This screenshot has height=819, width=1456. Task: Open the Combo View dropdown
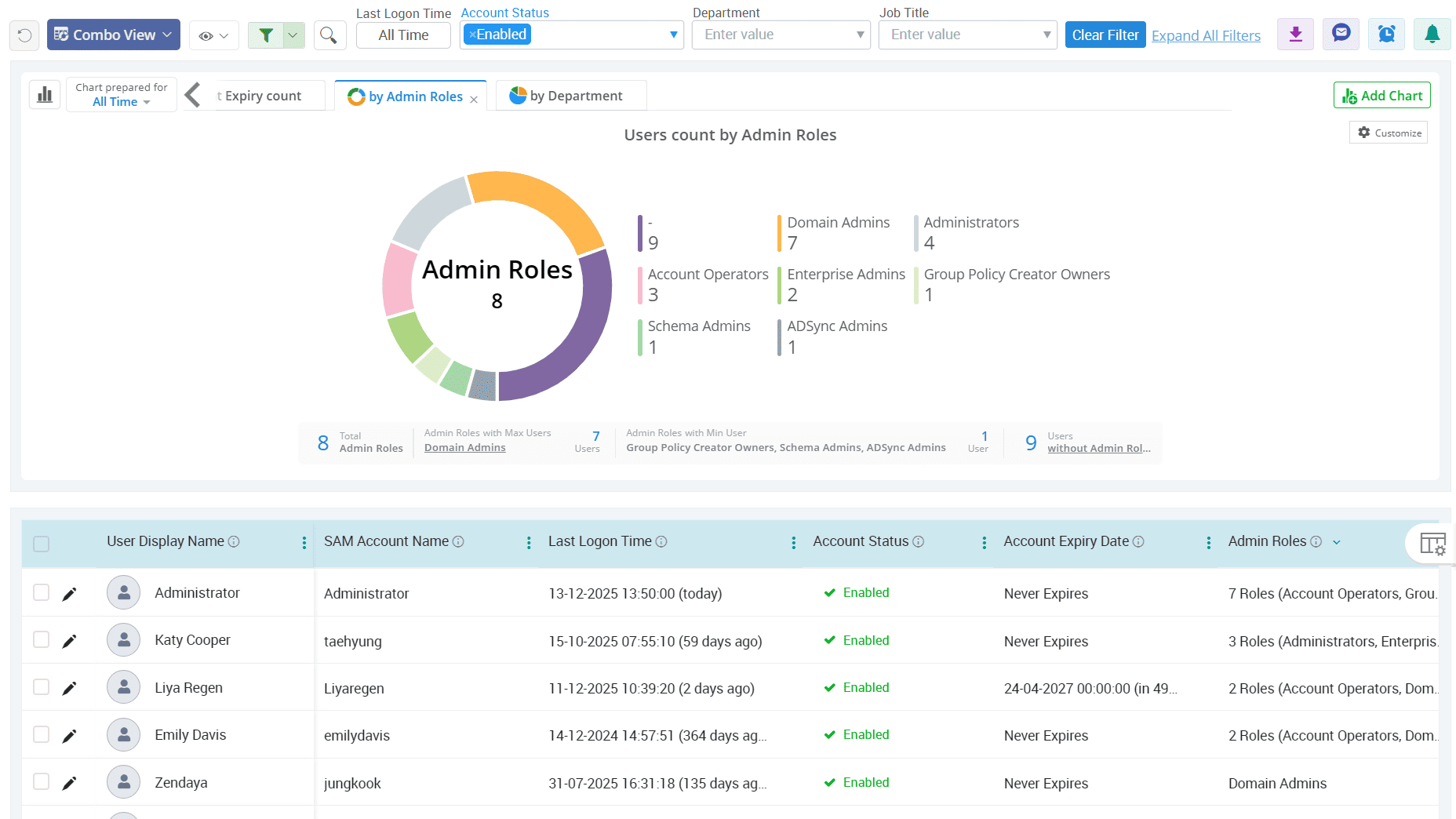[x=114, y=35]
